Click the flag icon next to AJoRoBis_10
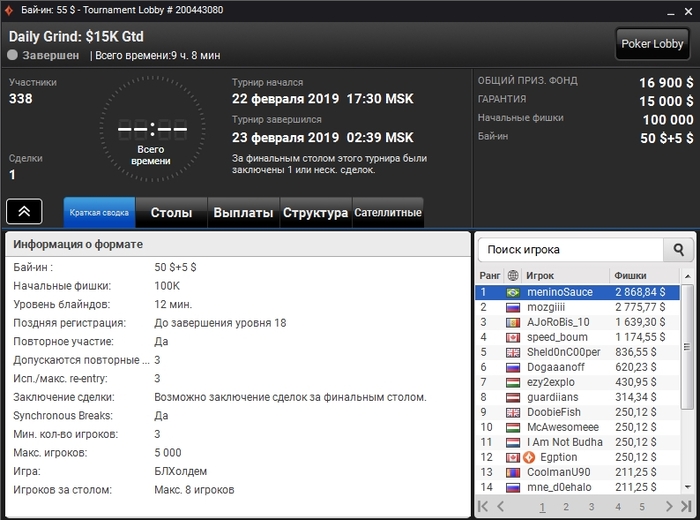The image size is (700, 520). pyautogui.click(x=512, y=322)
